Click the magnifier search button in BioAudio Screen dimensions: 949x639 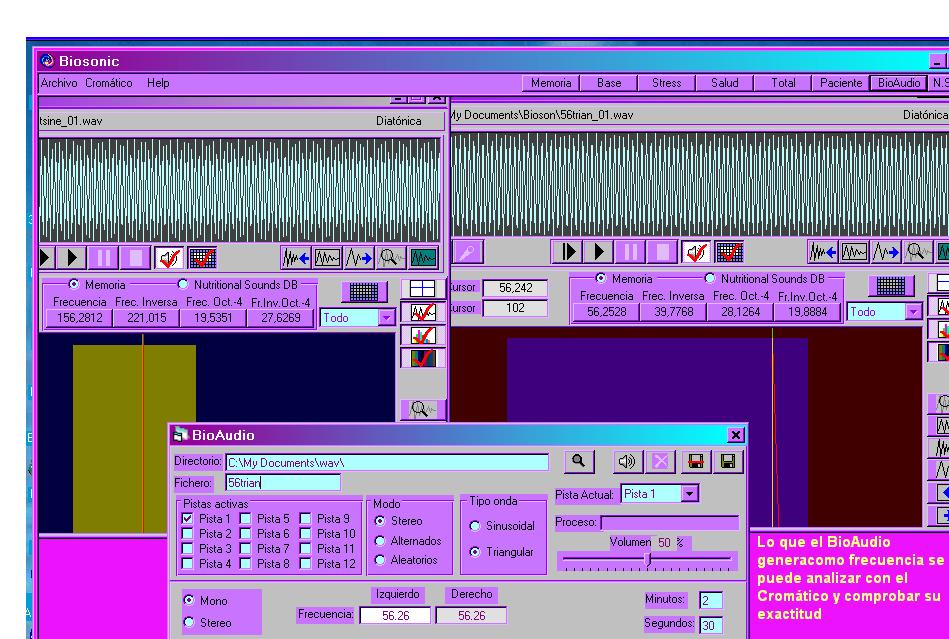[580, 462]
